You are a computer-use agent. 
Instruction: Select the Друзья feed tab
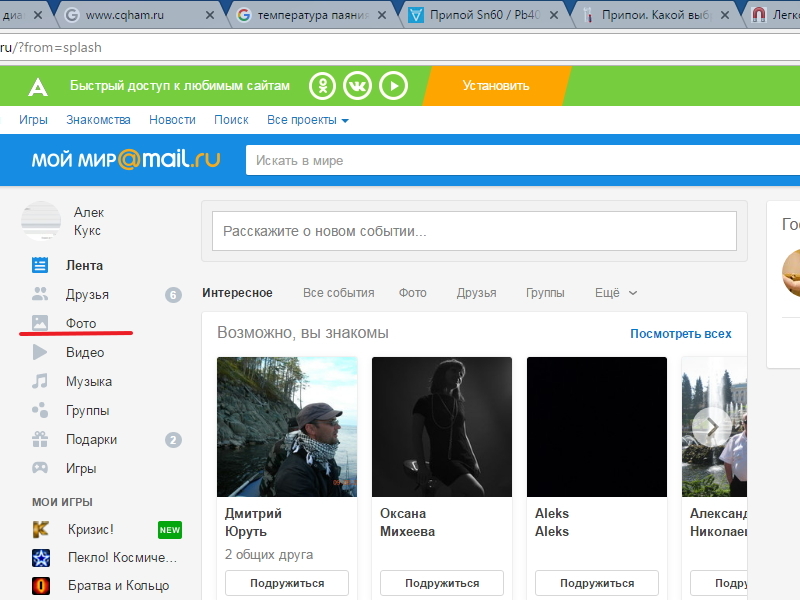click(x=477, y=293)
